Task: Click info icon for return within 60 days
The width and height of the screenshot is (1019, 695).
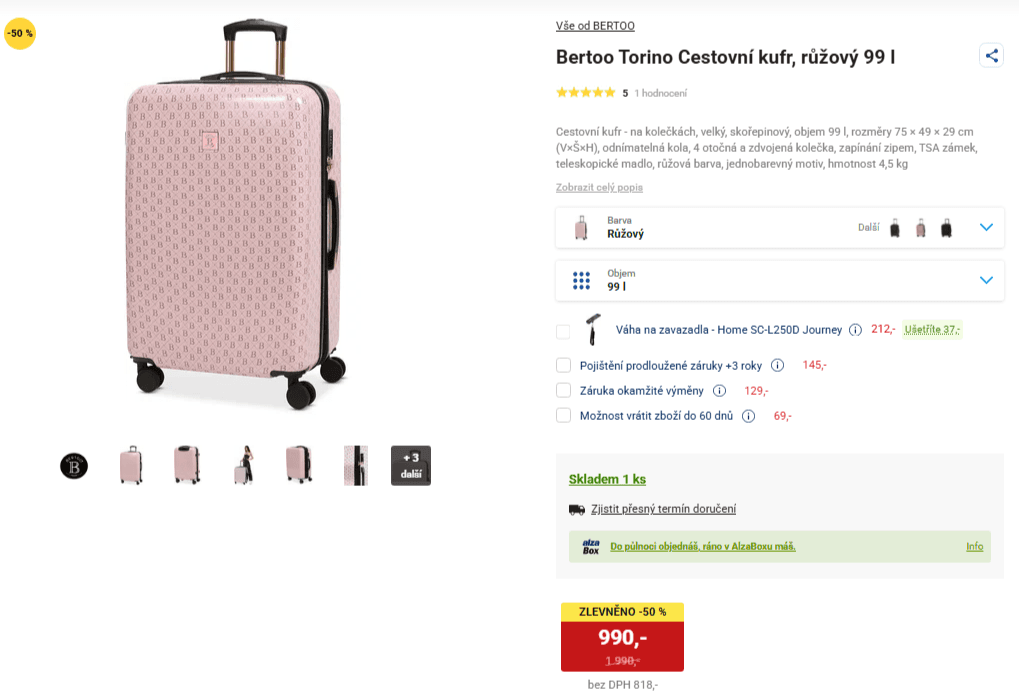Action: pyautogui.click(x=748, y=416)
